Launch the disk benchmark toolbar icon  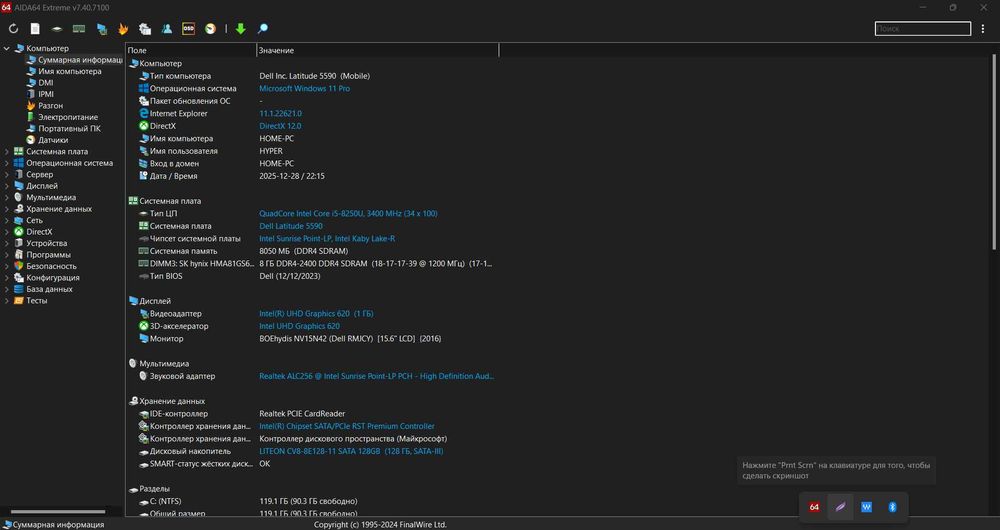pos(57,29)
